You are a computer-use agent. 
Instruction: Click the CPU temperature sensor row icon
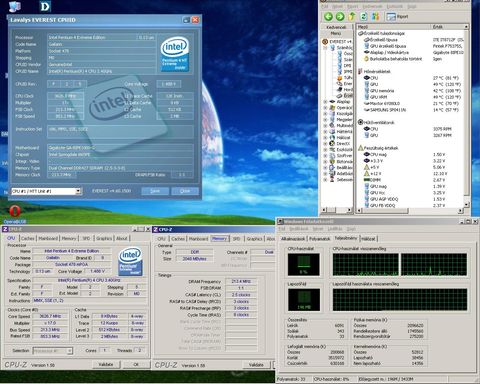[x=367, y=78]
